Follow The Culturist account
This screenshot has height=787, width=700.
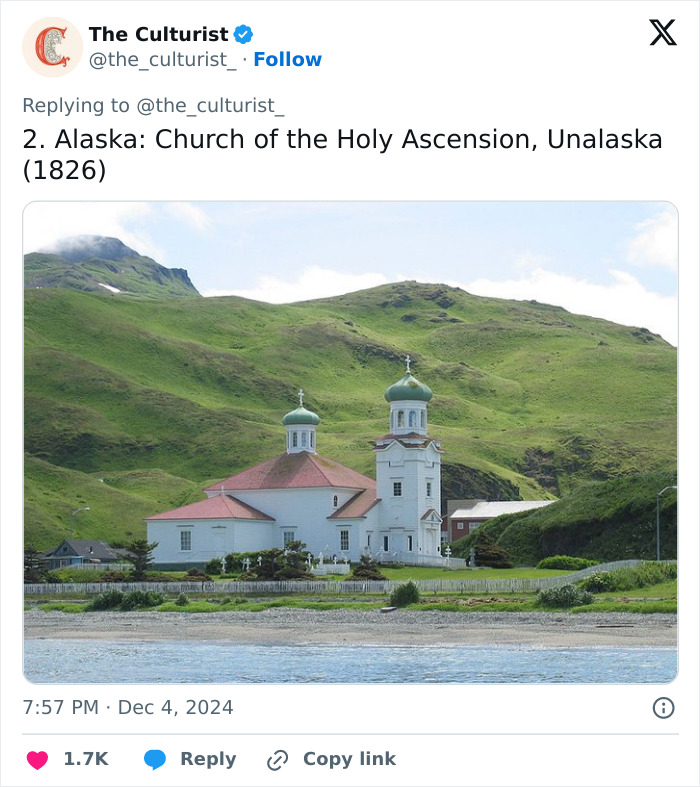(288, 60)
